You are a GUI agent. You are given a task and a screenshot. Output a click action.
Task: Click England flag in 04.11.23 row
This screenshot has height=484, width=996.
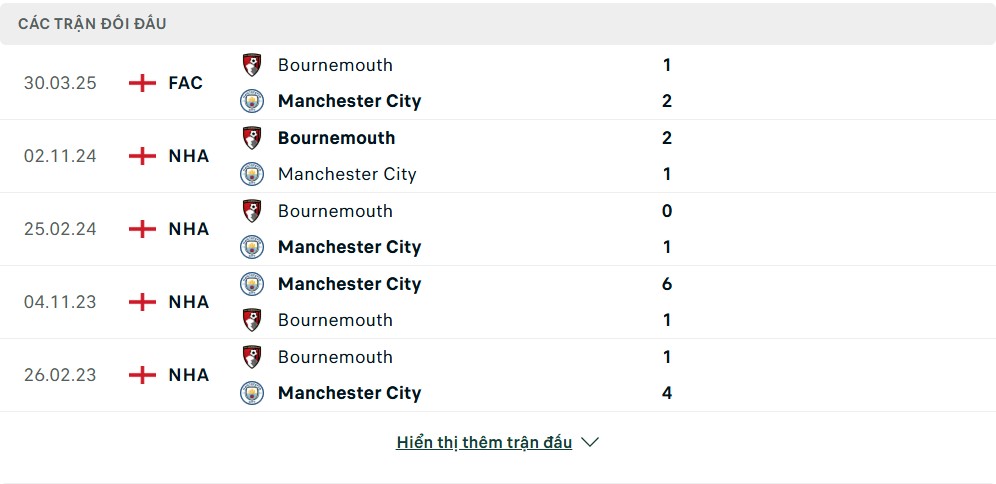pos(142,302)
